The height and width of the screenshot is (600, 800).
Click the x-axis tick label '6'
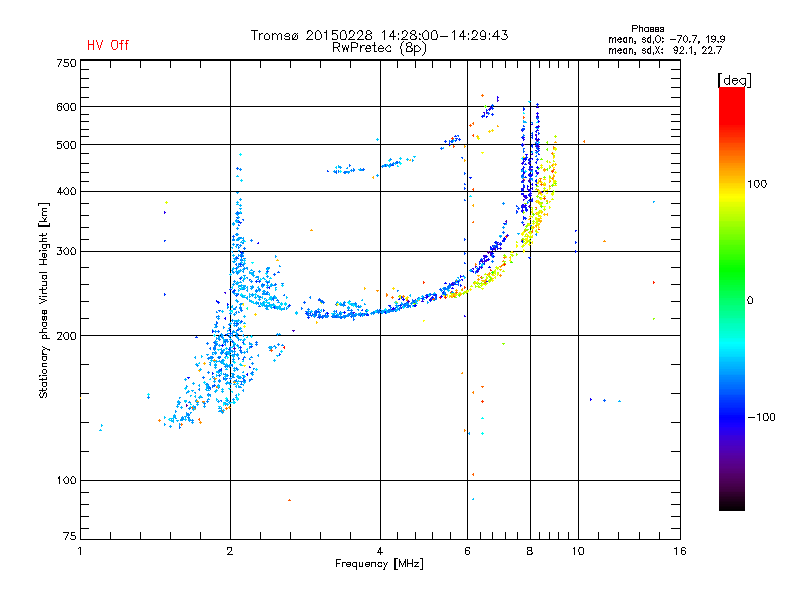pos(467,551)
